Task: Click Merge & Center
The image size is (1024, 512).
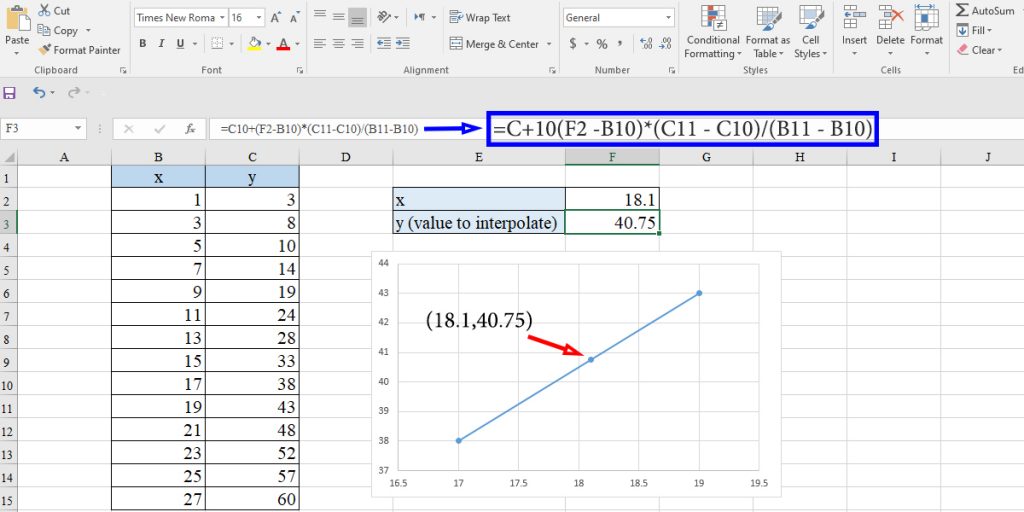Action: click(494, 44)
